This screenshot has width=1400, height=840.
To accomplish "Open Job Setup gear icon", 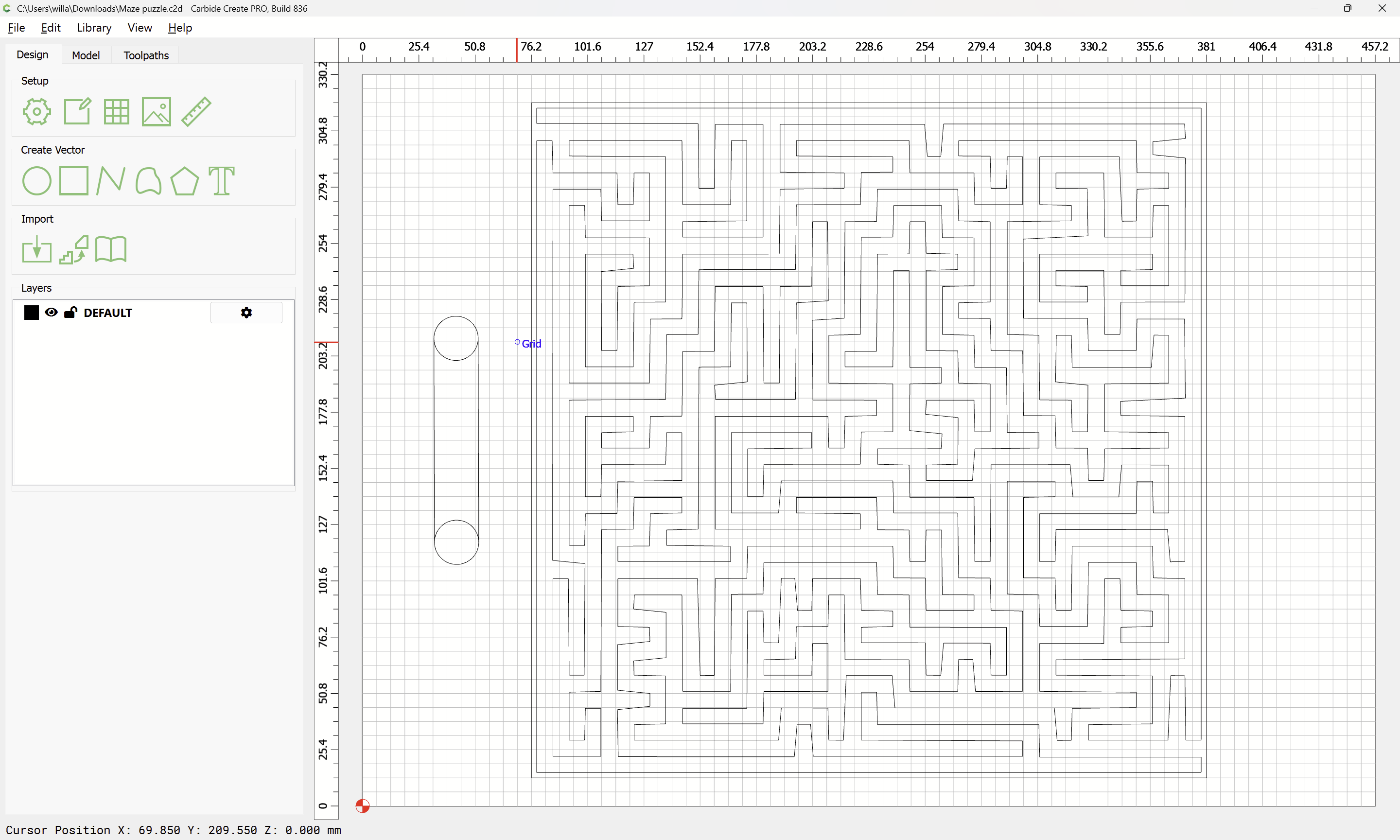I will tap(37, 111).
